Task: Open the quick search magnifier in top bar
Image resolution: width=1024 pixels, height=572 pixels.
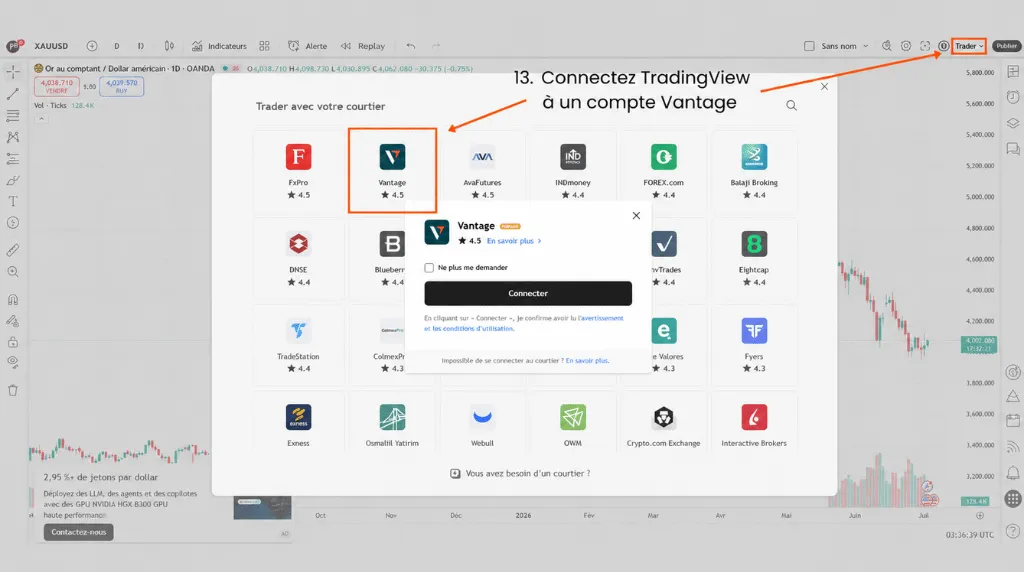Action: (x=887, y=46)
